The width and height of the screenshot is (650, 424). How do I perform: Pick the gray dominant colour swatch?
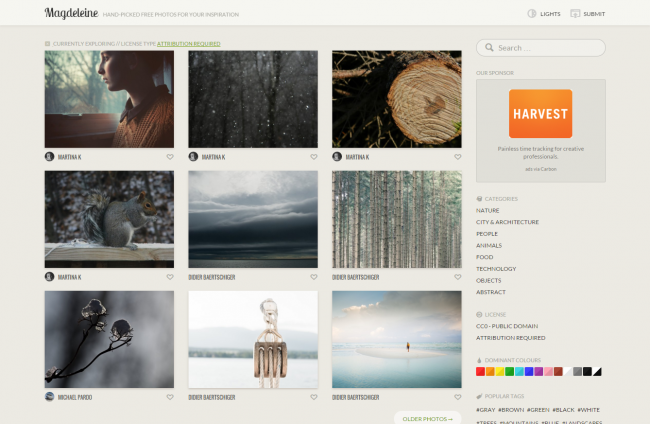[x=577, y=371]
